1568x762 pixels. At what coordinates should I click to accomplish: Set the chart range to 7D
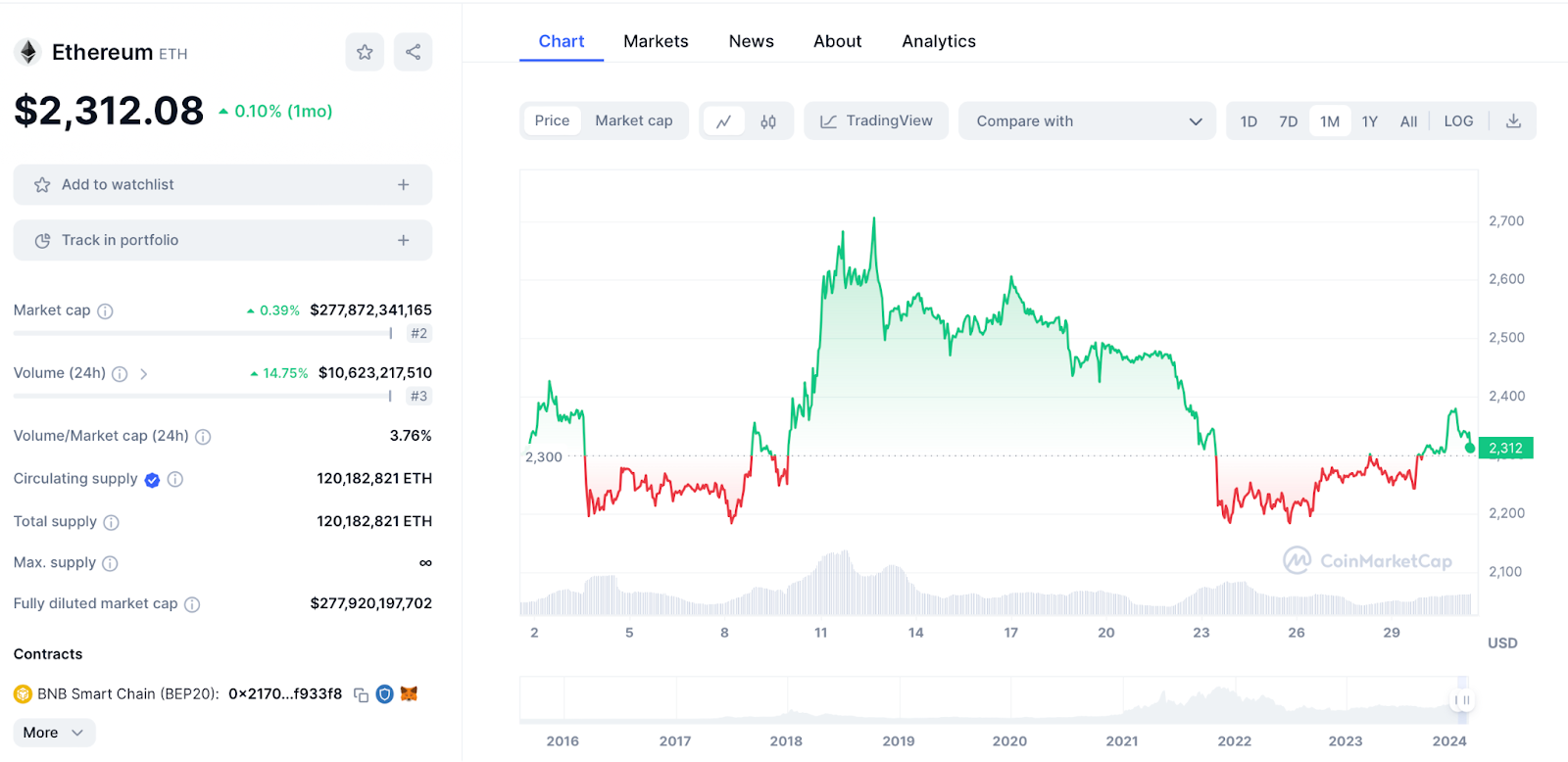pos(1288,121)
